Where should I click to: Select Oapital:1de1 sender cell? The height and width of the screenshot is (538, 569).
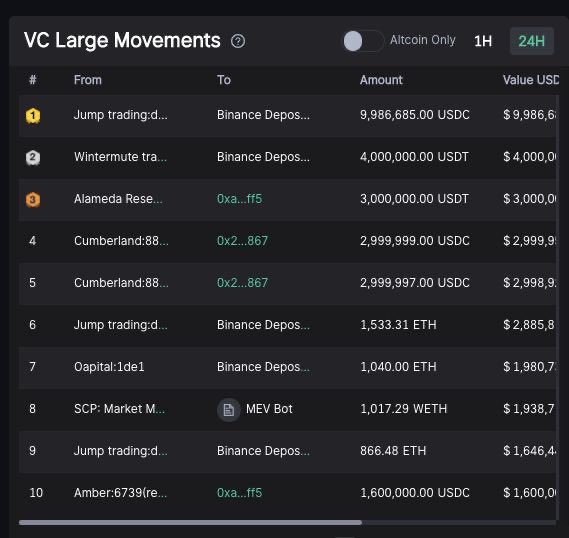coord(109,367)
